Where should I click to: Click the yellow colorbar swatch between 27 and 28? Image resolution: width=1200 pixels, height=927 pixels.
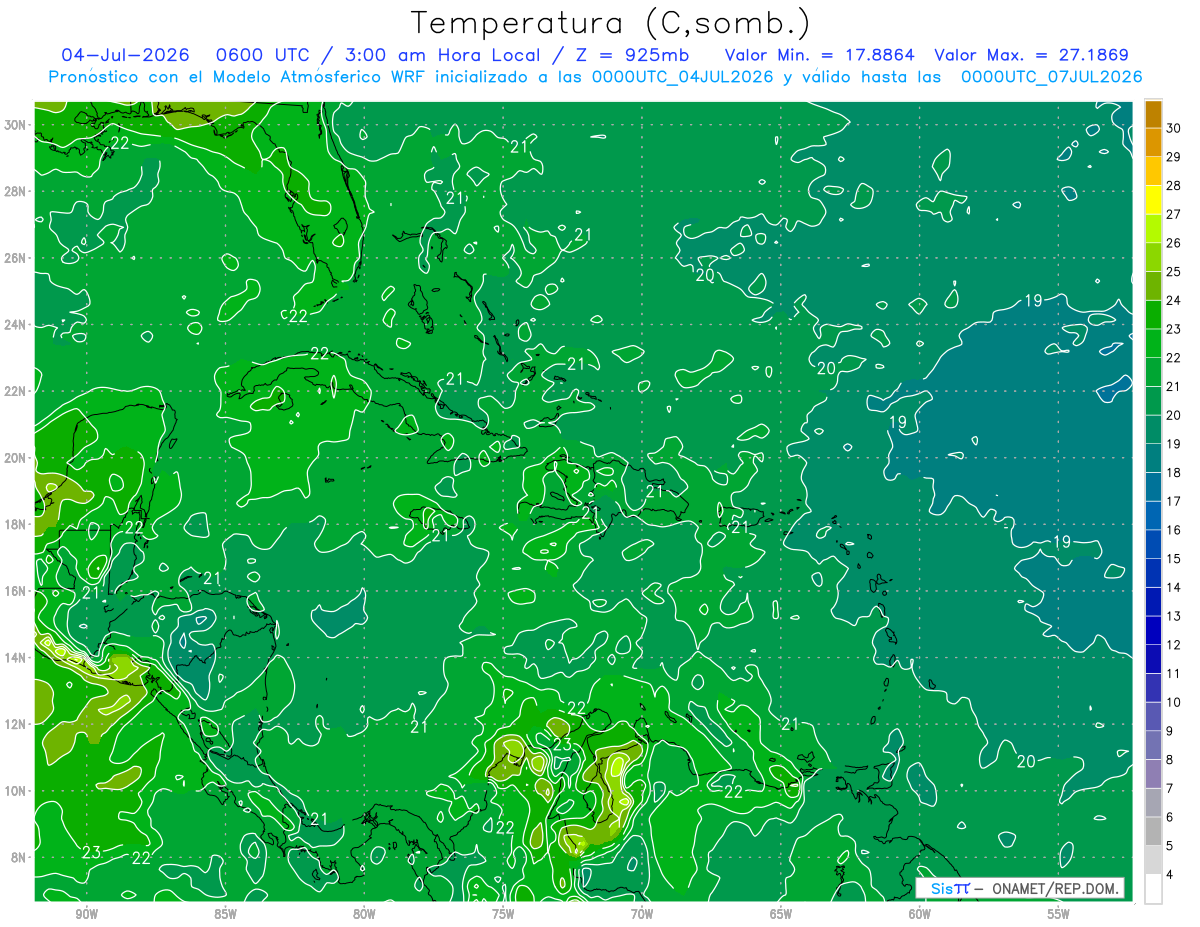pyautogui.click(x=1153, y=200)
